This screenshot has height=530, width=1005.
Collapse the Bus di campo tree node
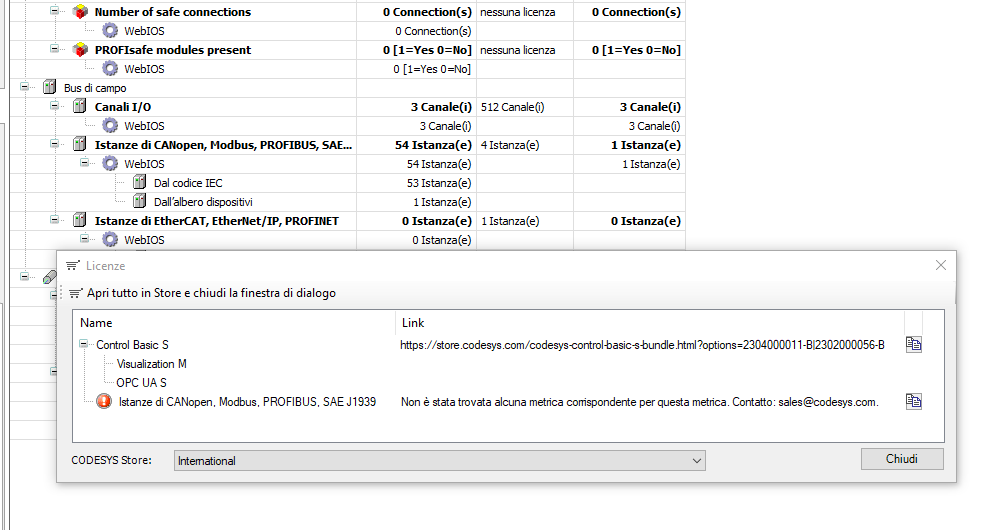tap(25, 88)
